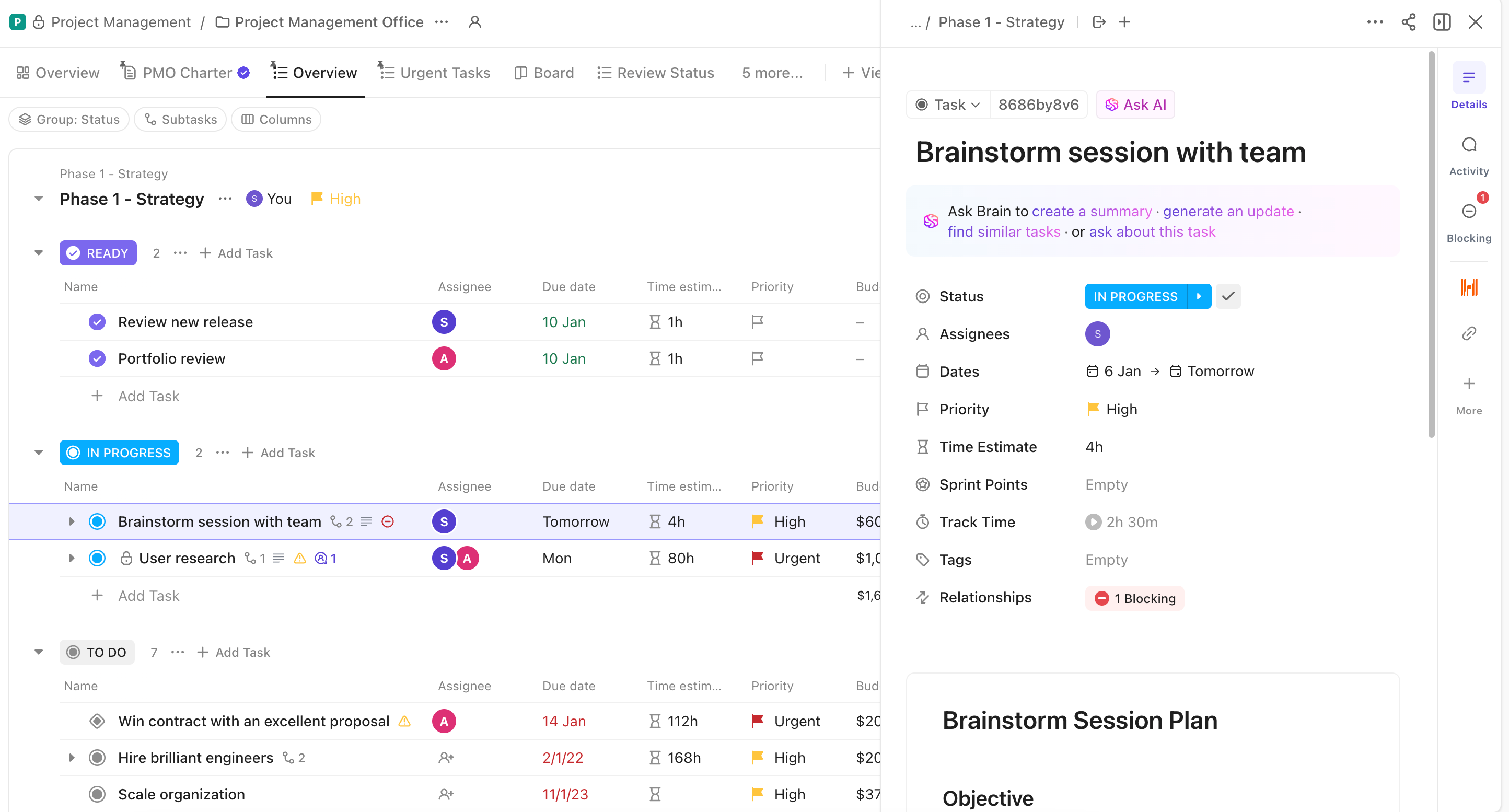This screenshot has height=812, width=1509.
Task: Click the create a summary link
Action: pyautogui.click(x=1092, y=211)
